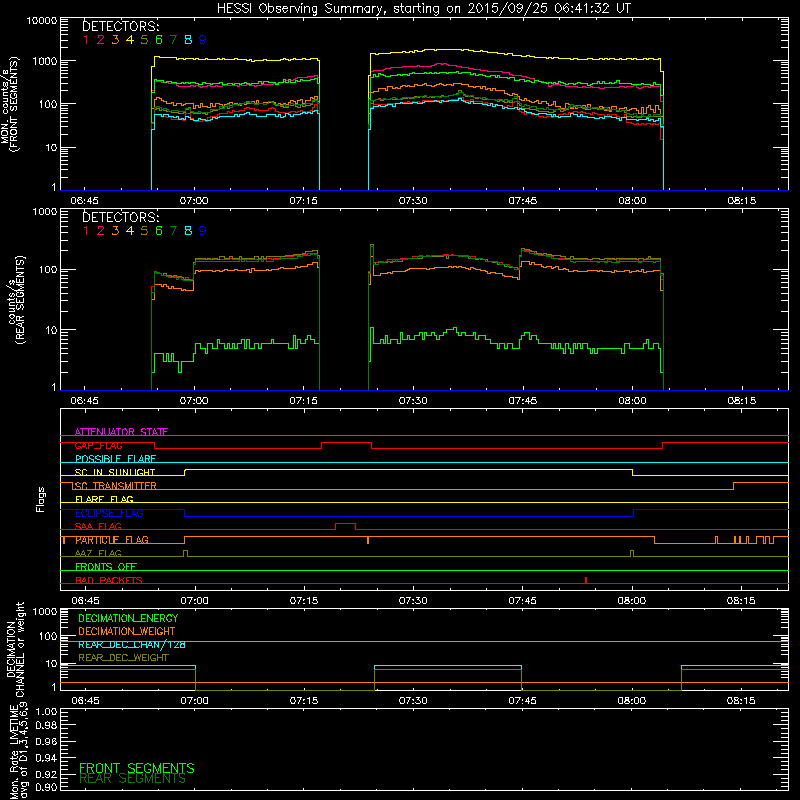Viewport: 800px width, 800px height.
Task: Pick detector 9 in rear segments legend
Action: 203,231
